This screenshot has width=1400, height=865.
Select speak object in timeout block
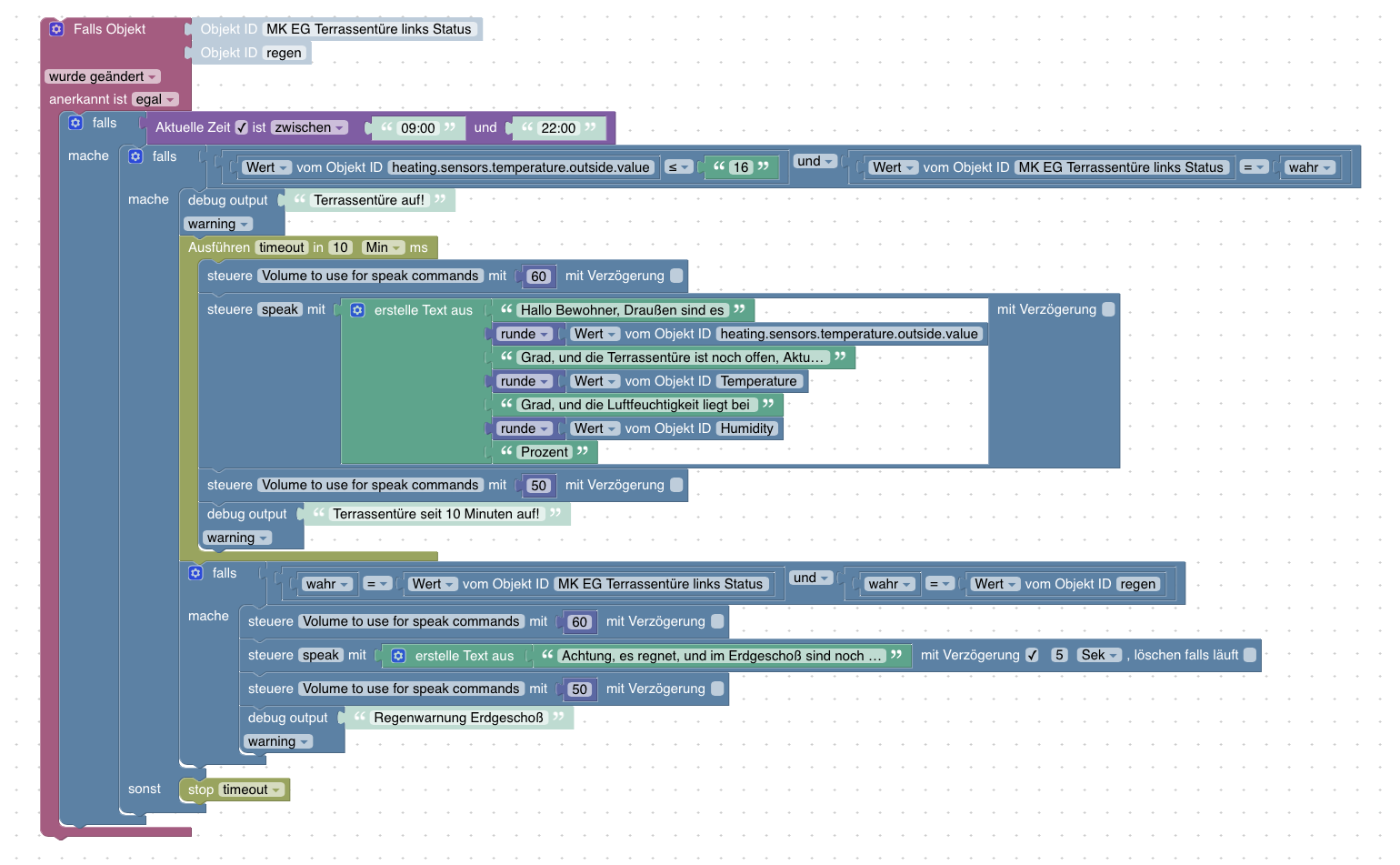280,309
